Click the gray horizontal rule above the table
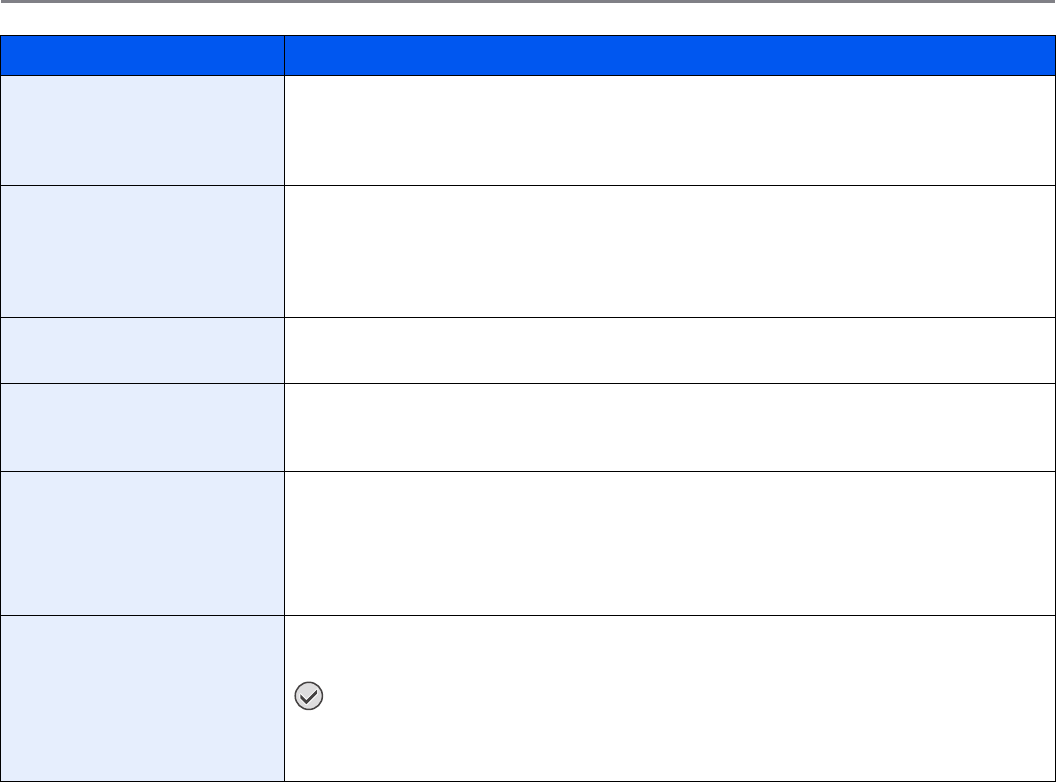 (x=528, y=2)
